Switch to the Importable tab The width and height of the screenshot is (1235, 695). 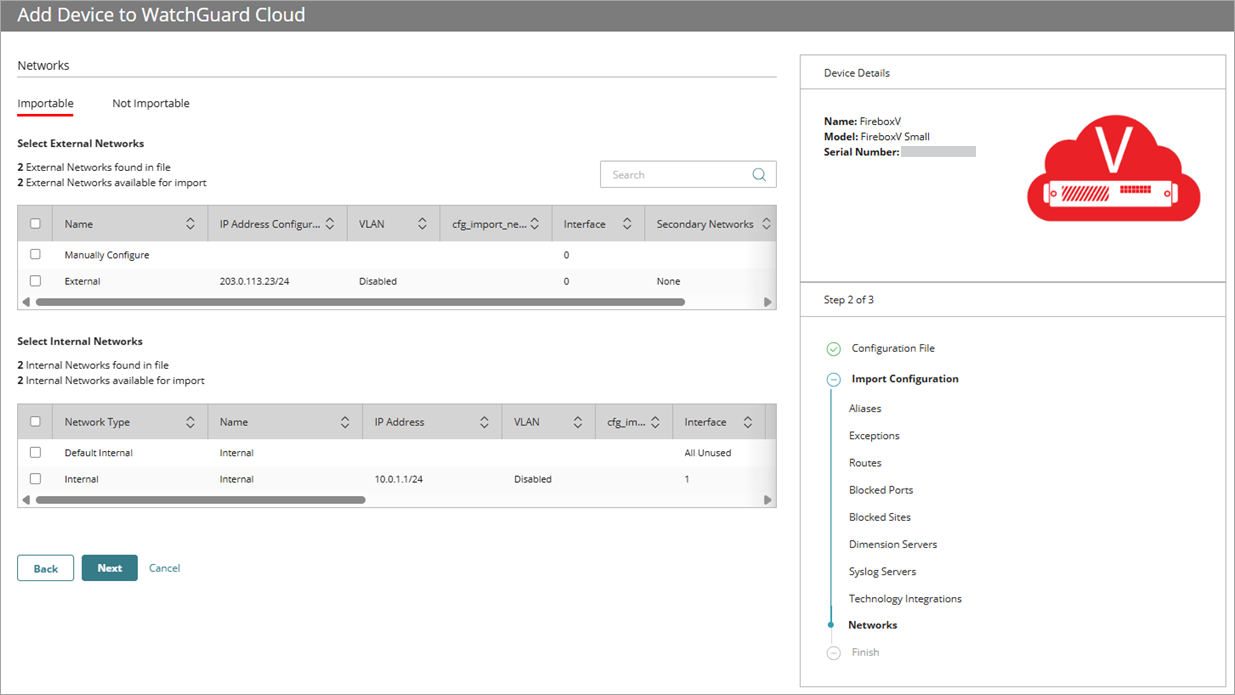click(45, 104)
